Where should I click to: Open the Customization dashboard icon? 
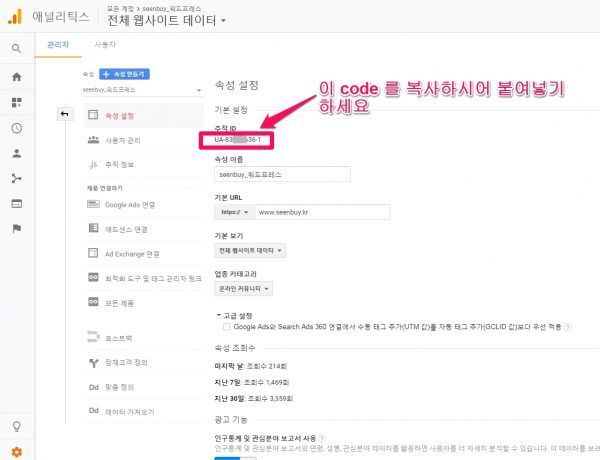(16, 102)
